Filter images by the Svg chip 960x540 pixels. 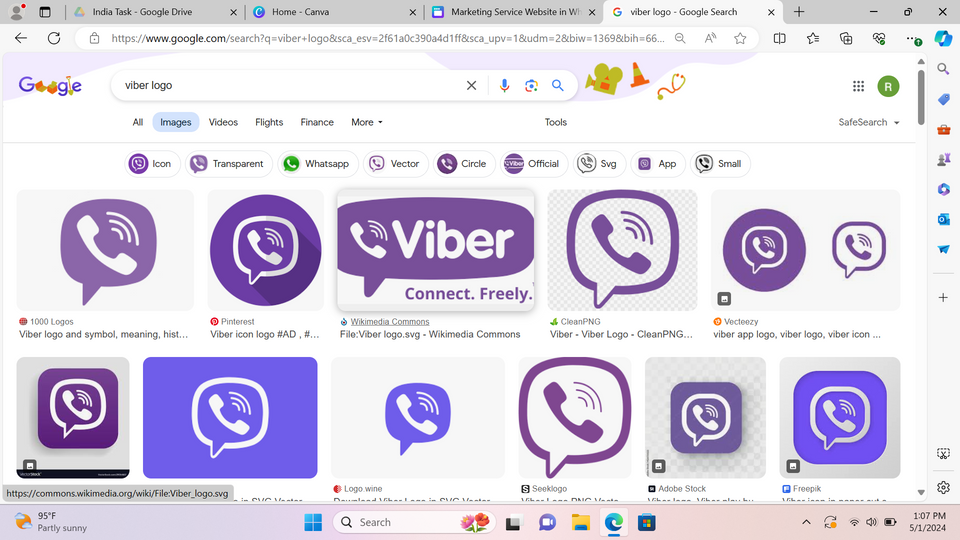coord(599,163)
